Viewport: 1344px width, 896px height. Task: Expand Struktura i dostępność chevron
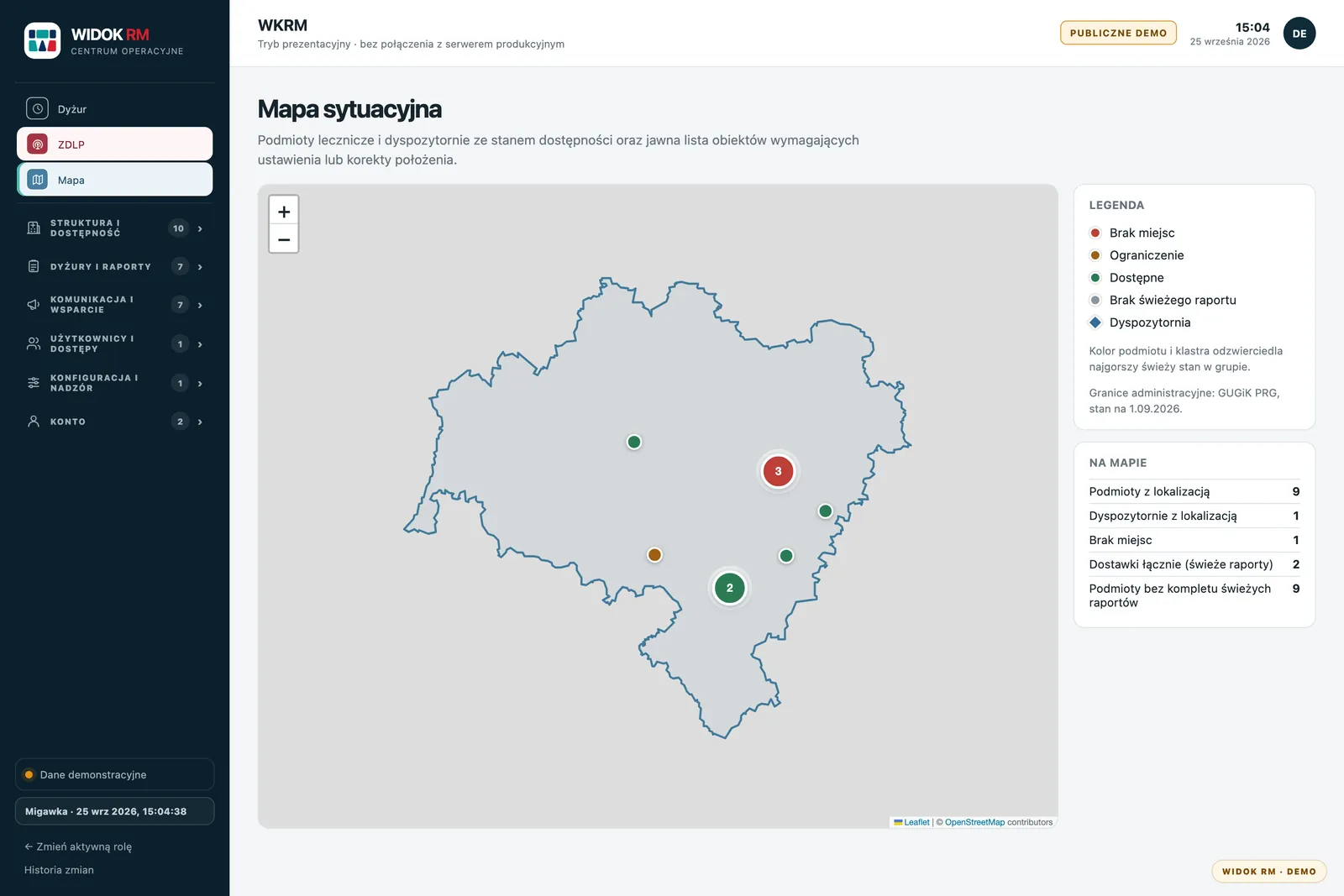[200, 228]
